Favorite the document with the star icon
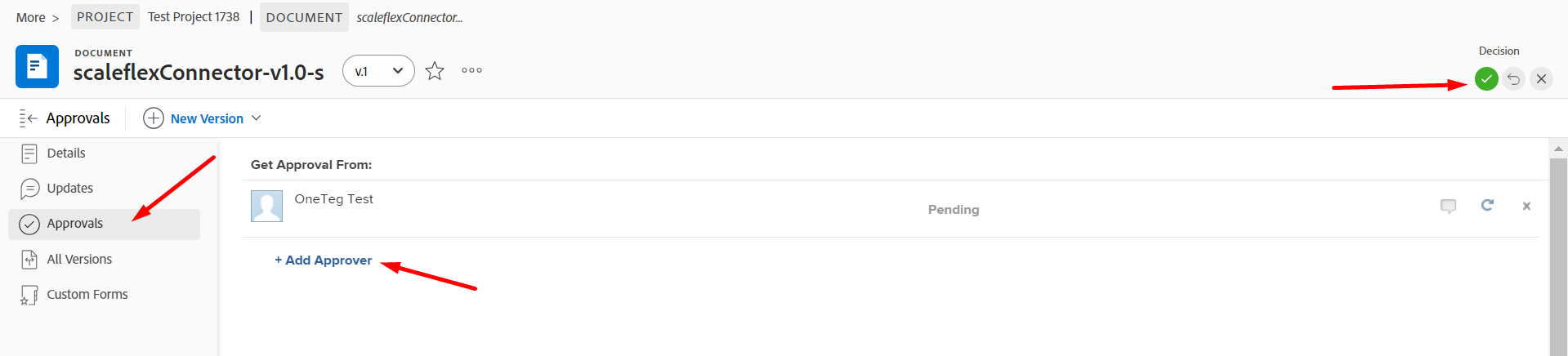 pos(435,71)
